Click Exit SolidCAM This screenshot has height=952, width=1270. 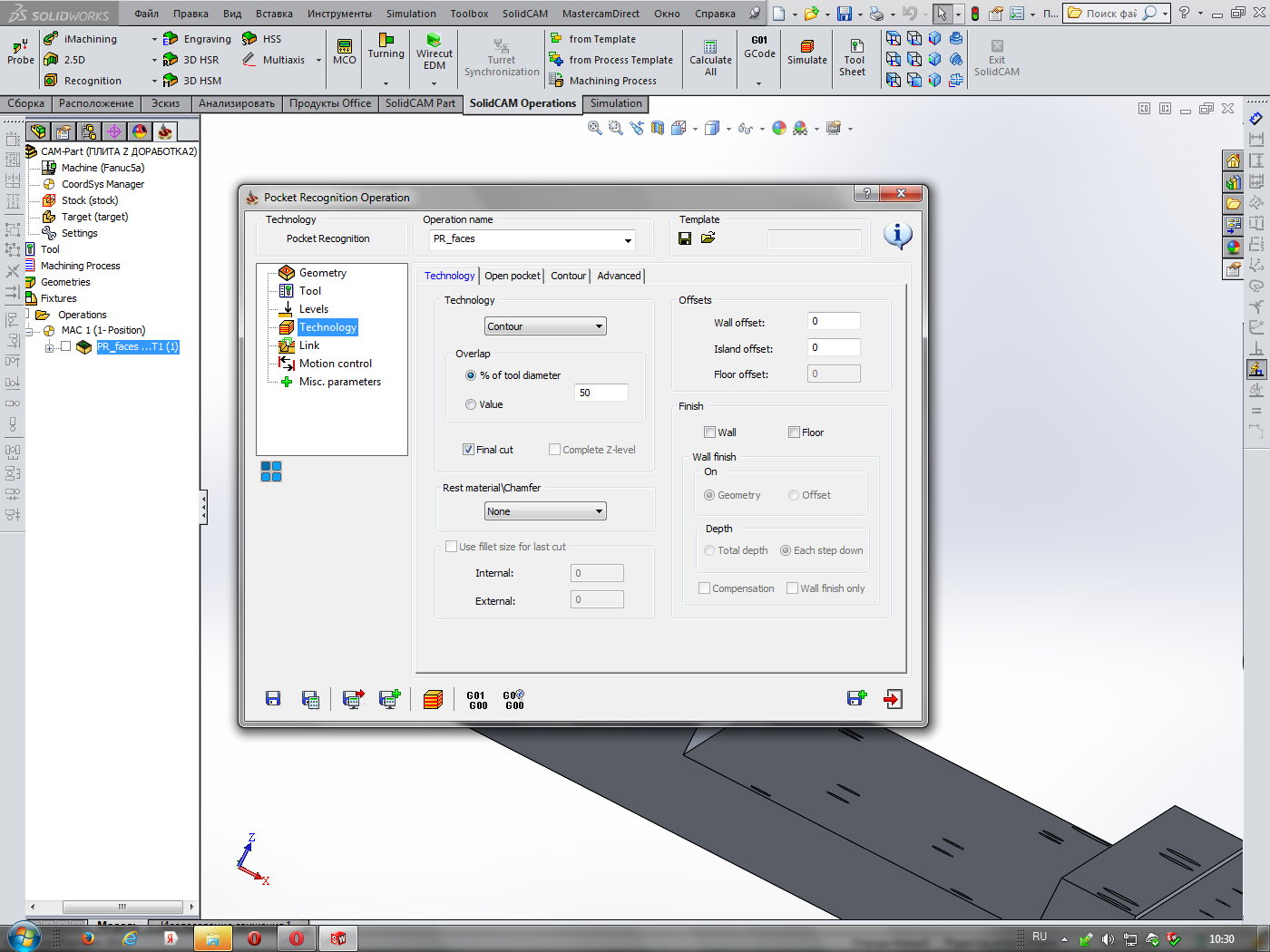tap(997, 59)
